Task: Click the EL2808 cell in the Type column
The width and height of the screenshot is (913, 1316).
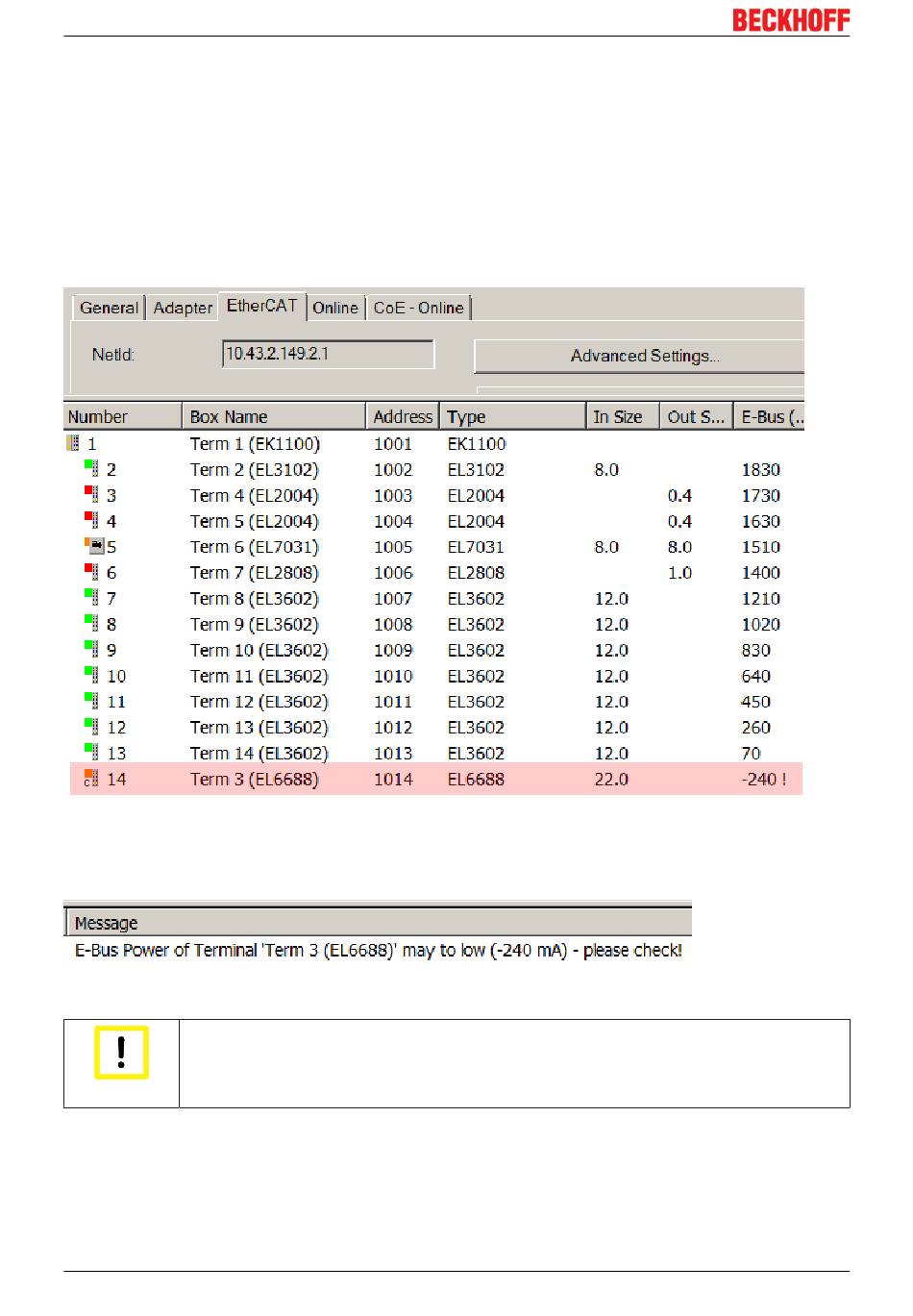Action: coord(476,572)
